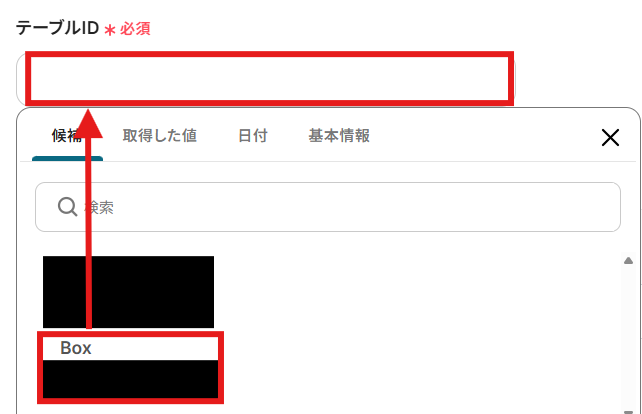Select the 日付 tab
642x414 pixels.
(x=253, y=136)
